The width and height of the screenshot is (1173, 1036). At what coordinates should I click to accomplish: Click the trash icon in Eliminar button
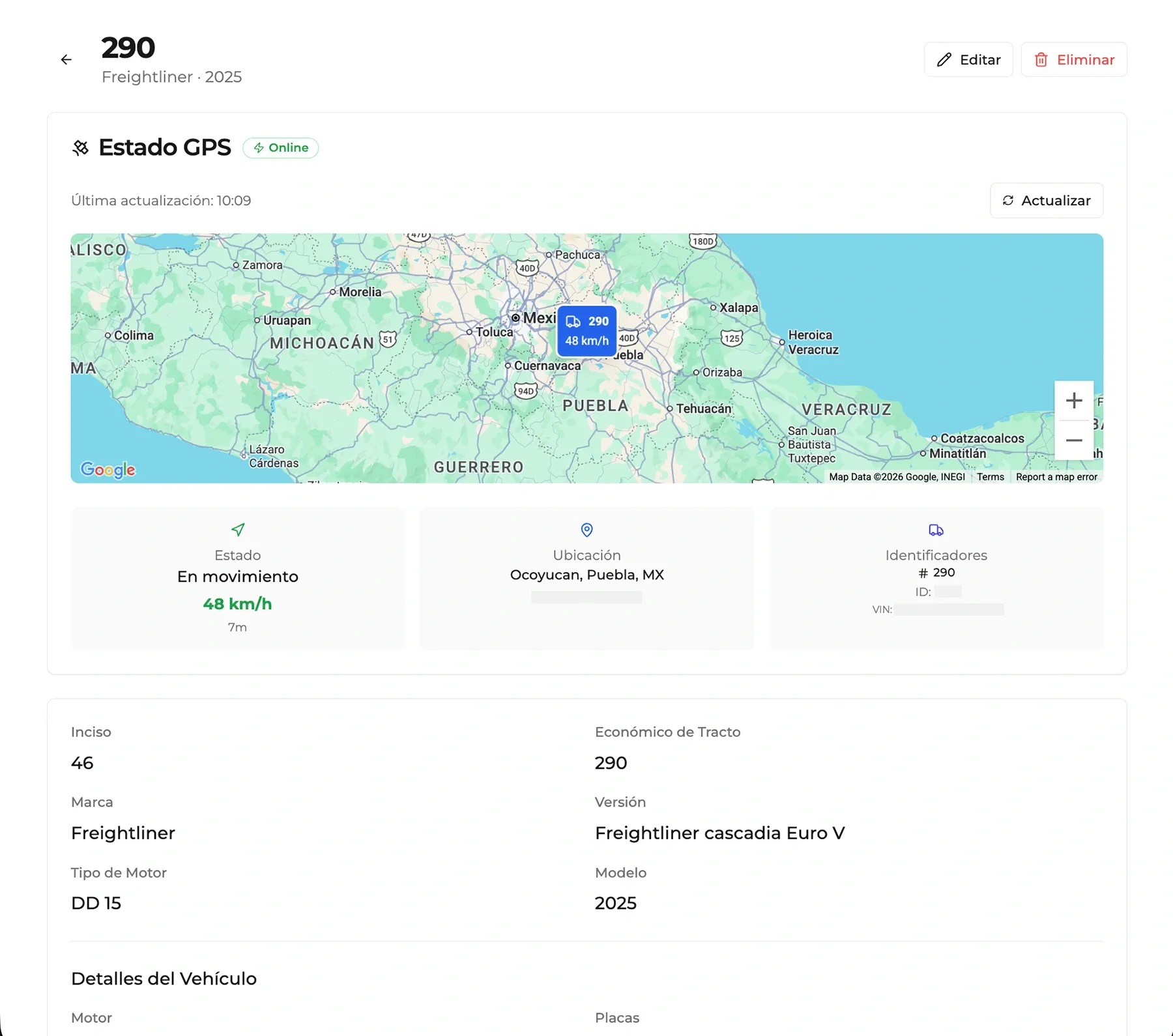click(x=1042, y=59)
